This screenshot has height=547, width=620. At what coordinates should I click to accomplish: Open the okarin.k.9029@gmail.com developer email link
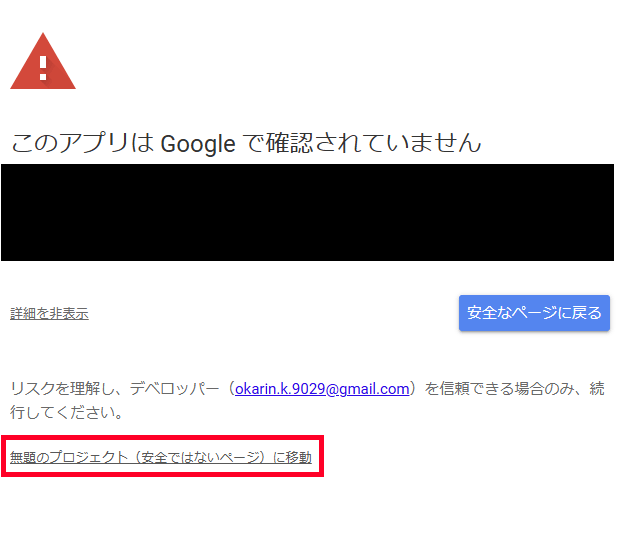pos(322,389)
